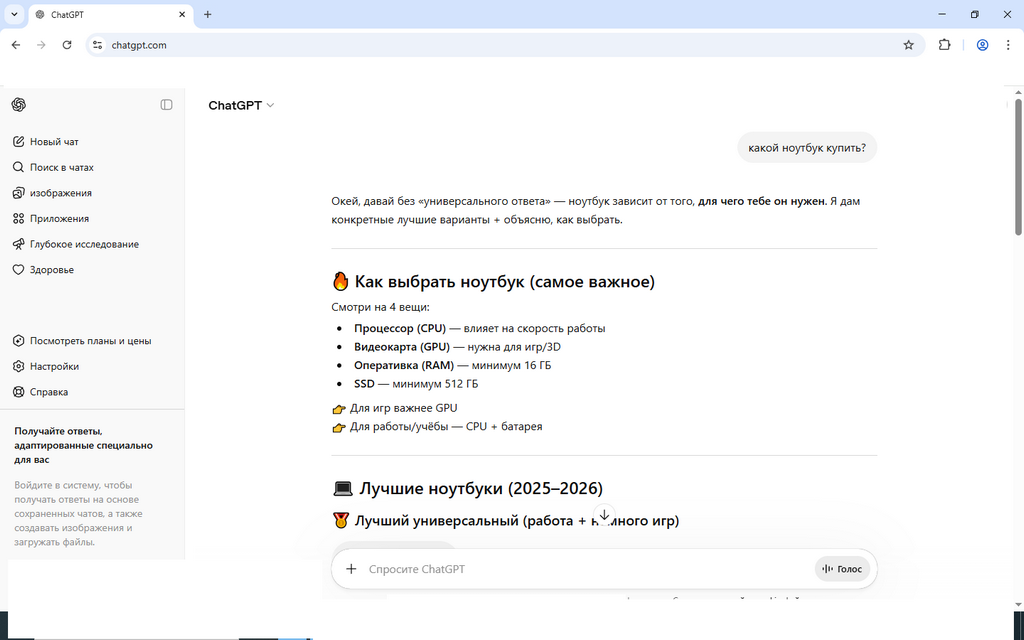This screenshot has width=1024, height=640.
Task: Click the ChatGPT logo in sidebar
Action: pyautogui.click(x=19, y=105)
